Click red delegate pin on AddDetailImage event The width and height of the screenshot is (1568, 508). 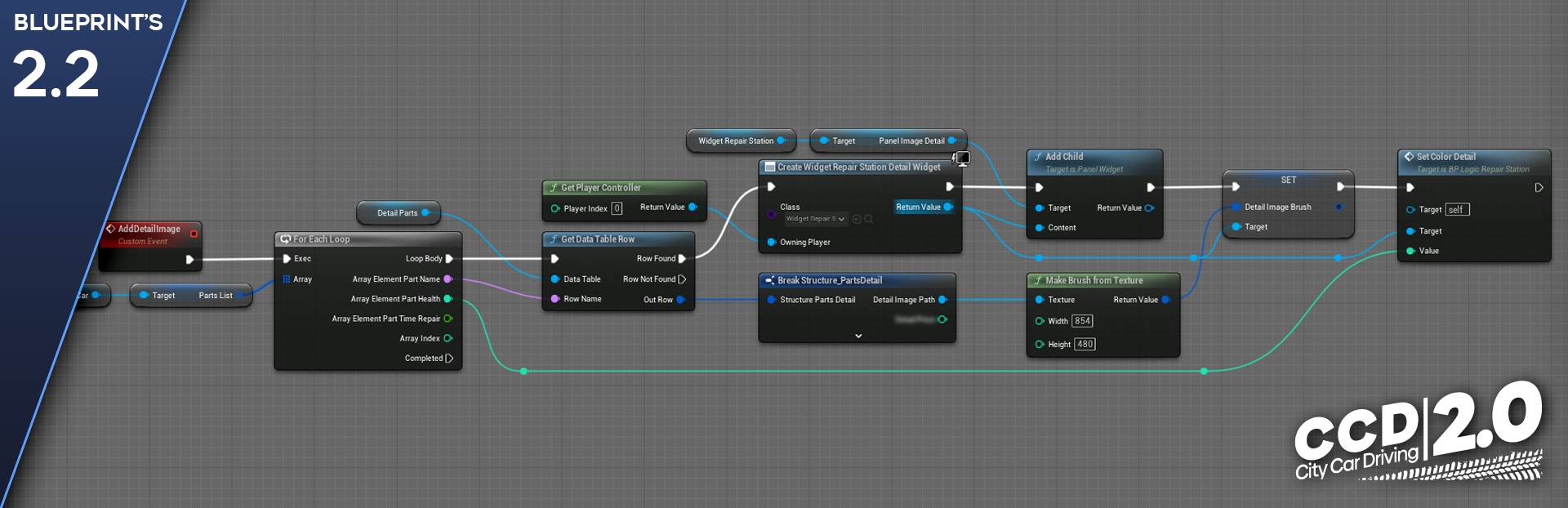pyautogui.click(x=194, y=234)
